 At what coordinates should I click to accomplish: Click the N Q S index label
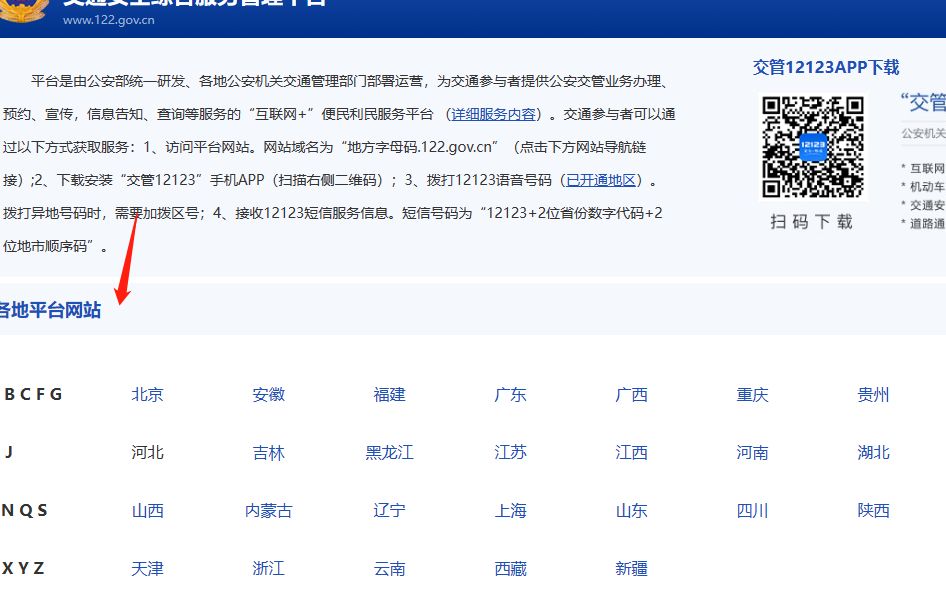[x=25, y=510]
